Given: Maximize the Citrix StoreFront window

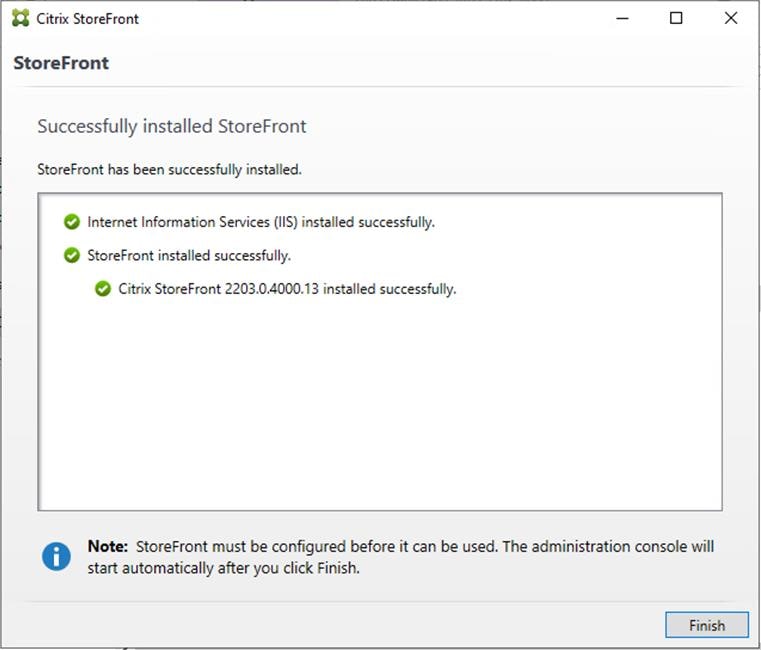Looking at the screenshot, I should coord(676,18).
